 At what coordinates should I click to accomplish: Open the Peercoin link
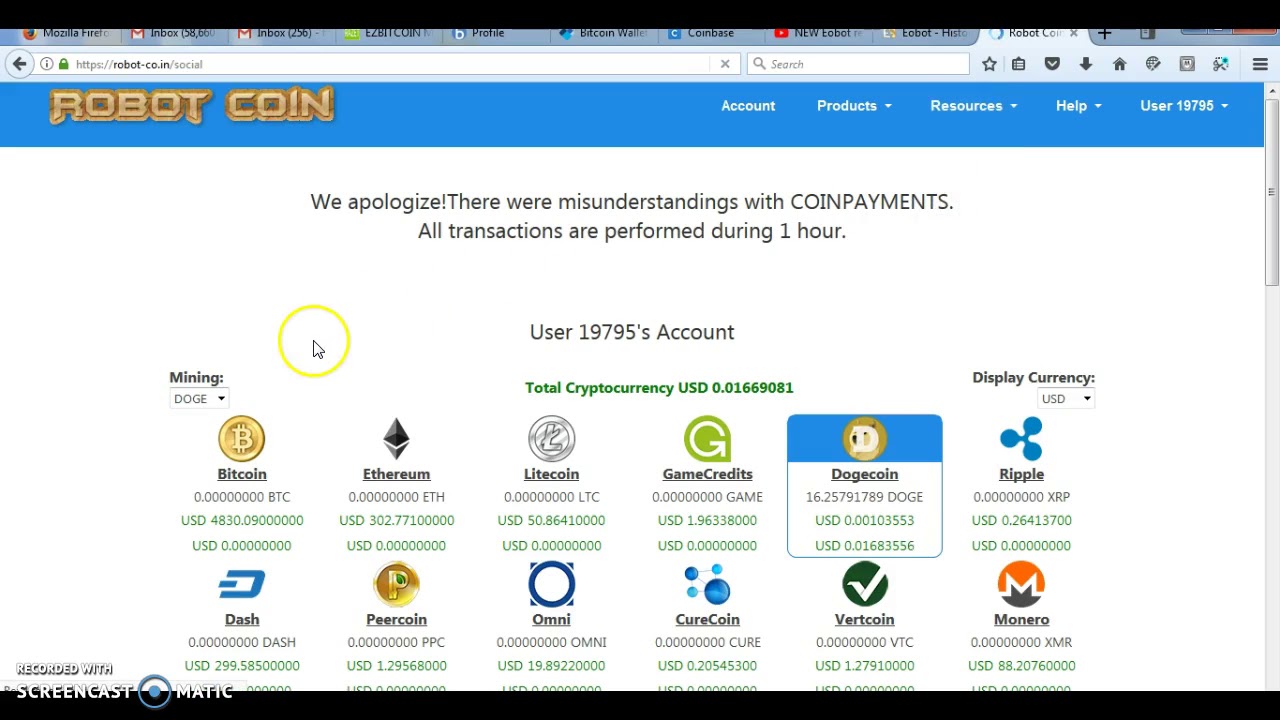(396, 620)
